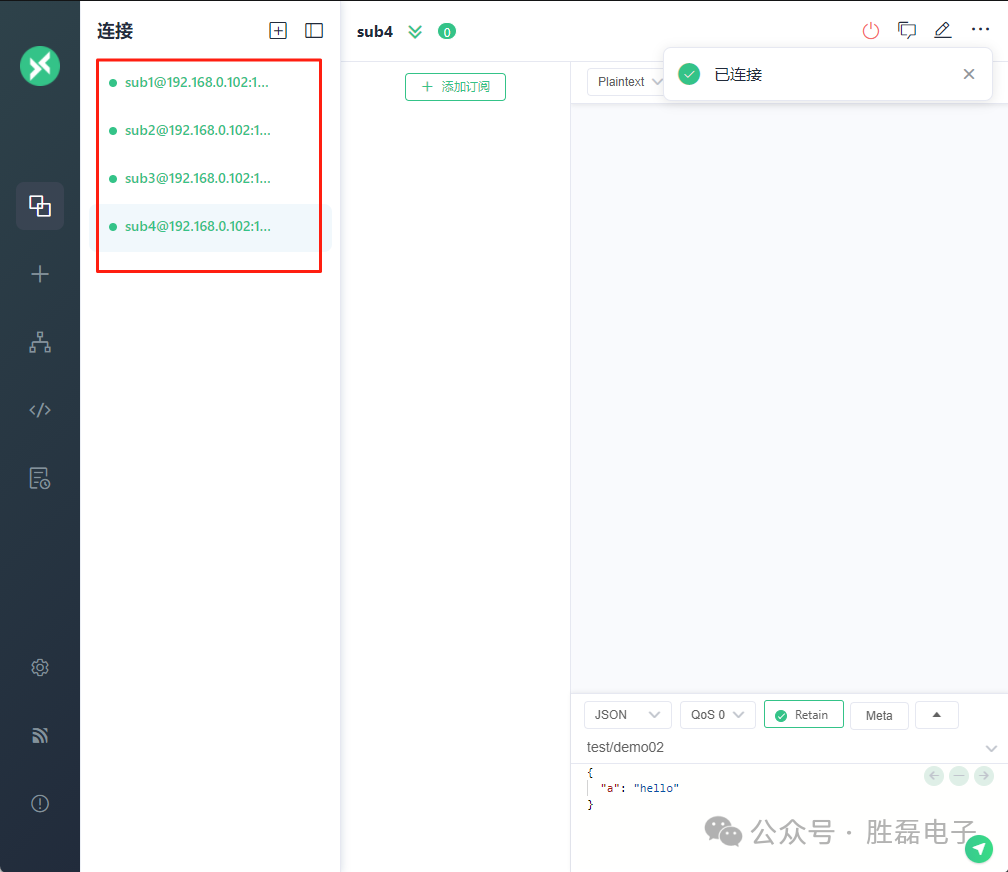The height and width of the screenshot is (872, 1008).
Task: Open the Log page icon
Action: [x=40, y=478]
